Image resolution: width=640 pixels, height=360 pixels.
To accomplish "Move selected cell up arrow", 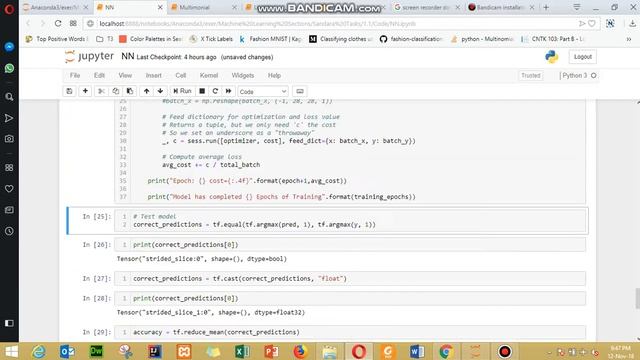I will (146, 91).
